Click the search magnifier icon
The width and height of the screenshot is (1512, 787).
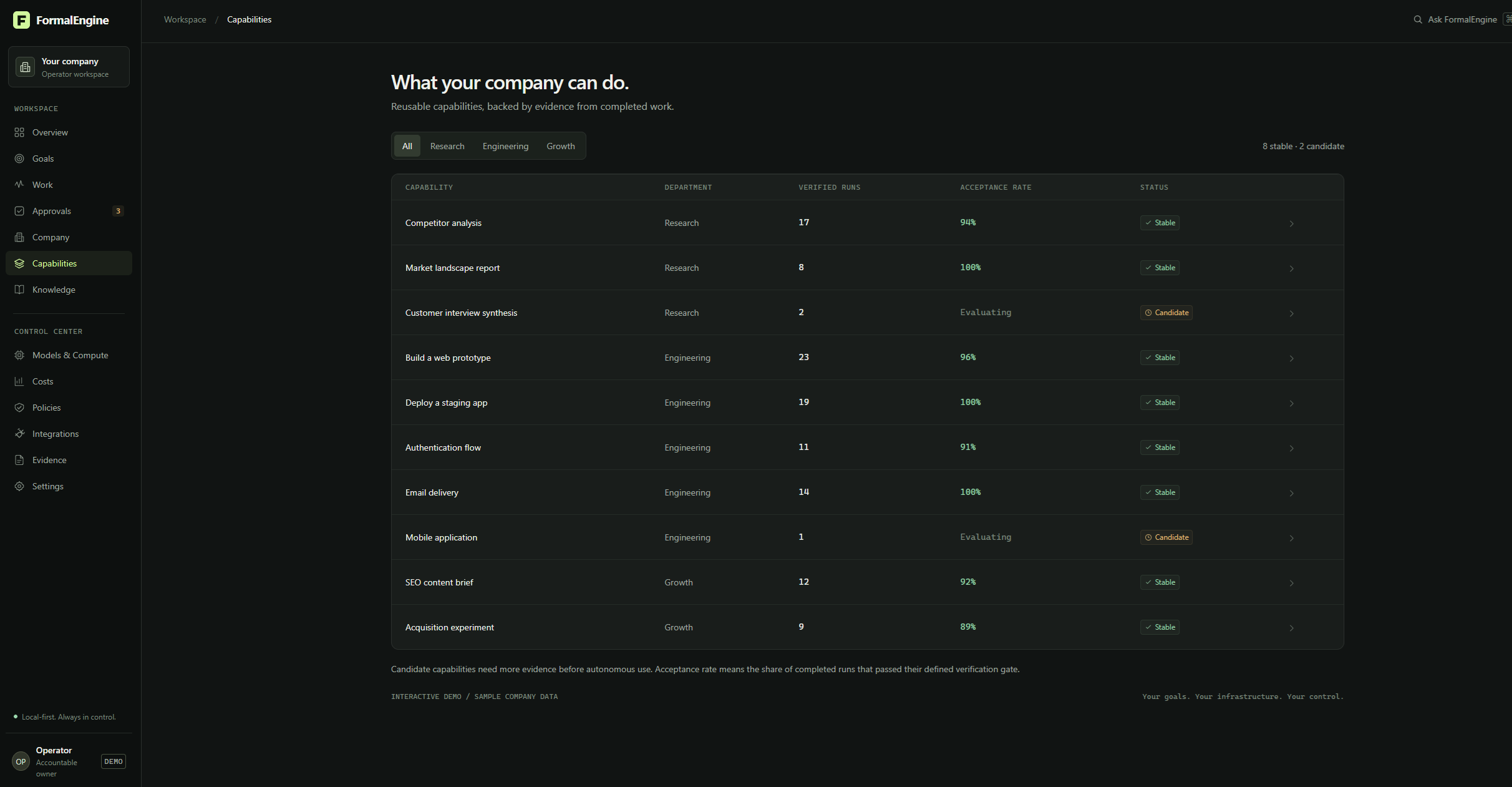(1418, 19)
